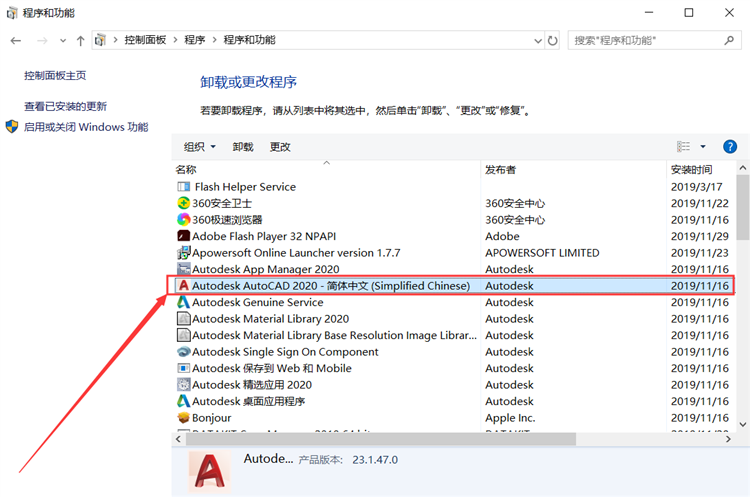Click product version 23.1.47.0
Viewport: 750px width, 497px height.
click(375, 460)
